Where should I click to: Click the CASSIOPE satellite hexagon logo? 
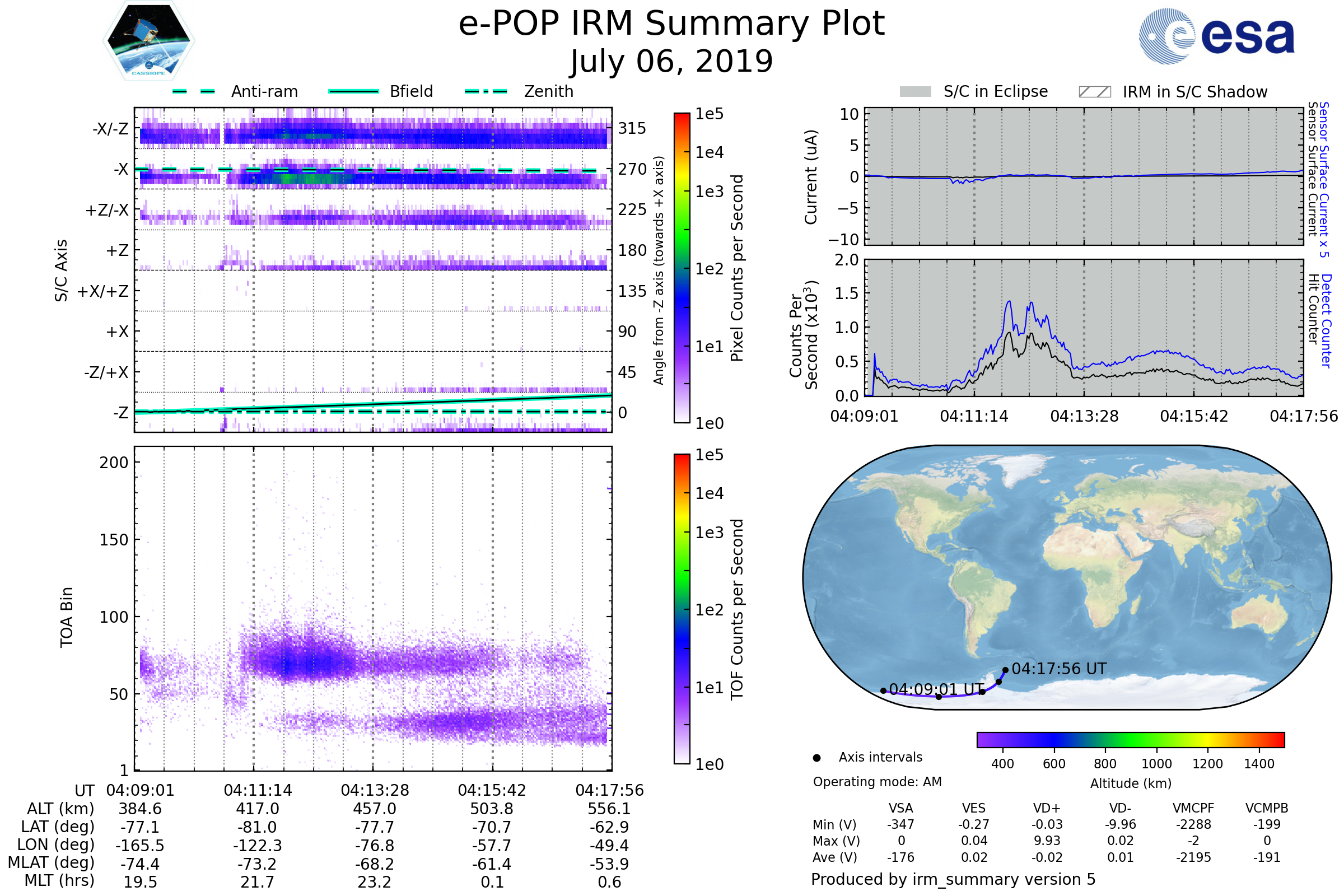(x=148, y=41)
